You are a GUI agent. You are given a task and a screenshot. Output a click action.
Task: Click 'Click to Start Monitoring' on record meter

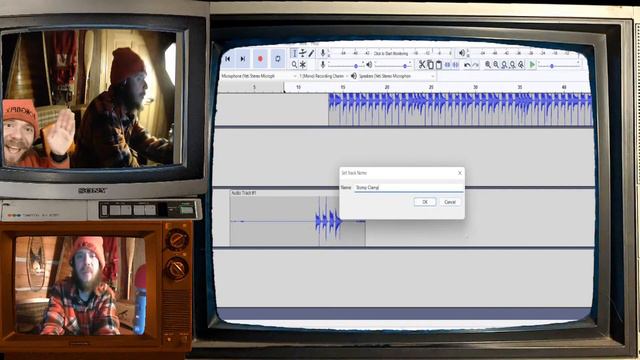pos(391,53)
